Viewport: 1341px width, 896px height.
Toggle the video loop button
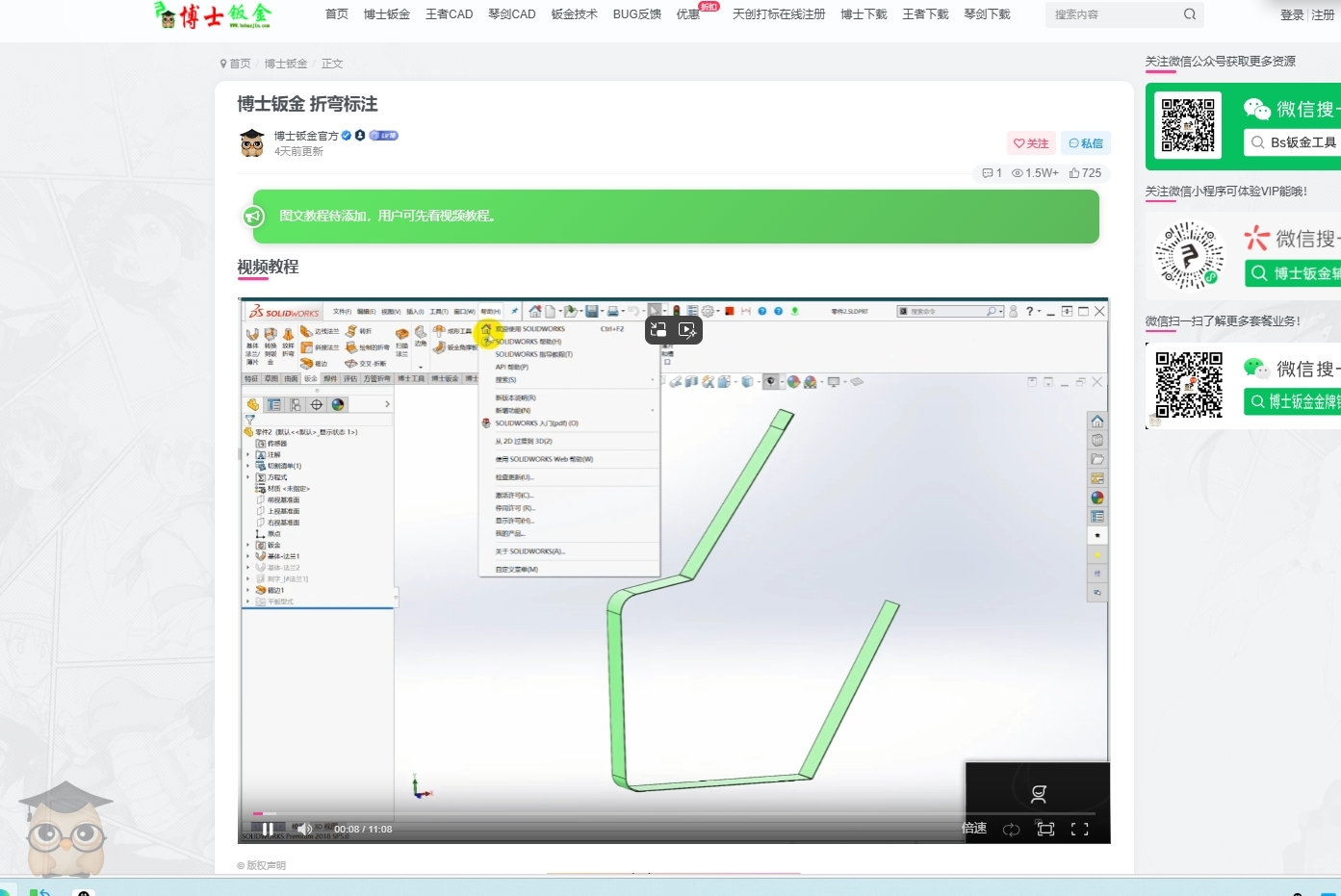tap(1011, 829)
